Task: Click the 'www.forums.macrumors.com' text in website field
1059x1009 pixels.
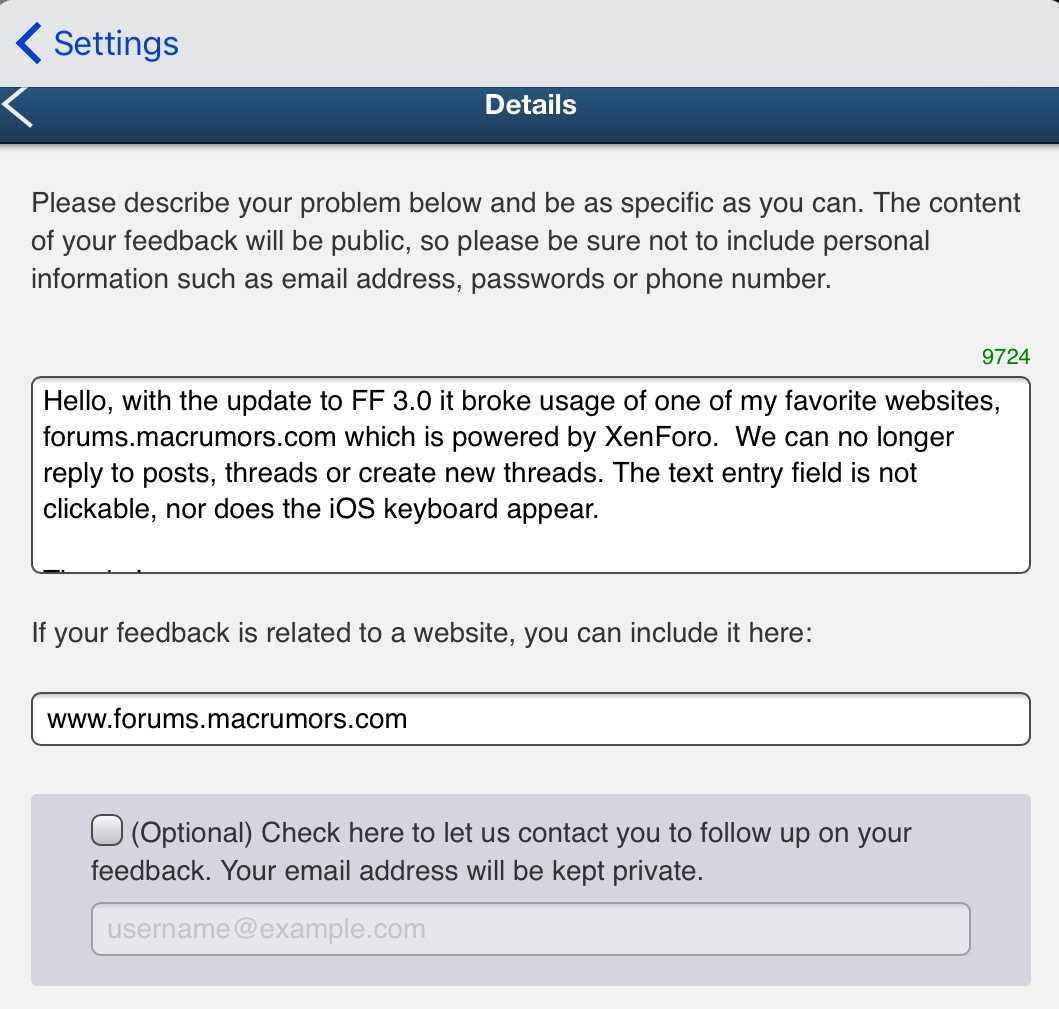Action: point(227,719)
